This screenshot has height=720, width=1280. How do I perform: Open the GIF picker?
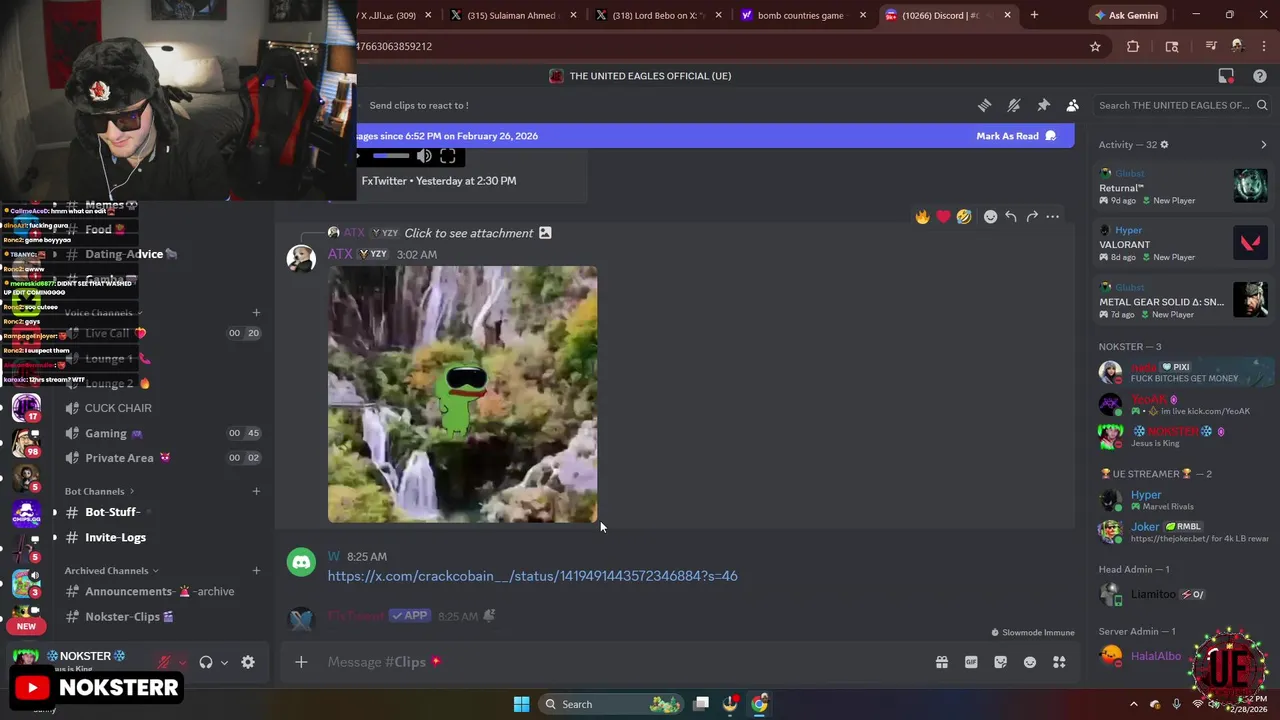click(971, 662)
